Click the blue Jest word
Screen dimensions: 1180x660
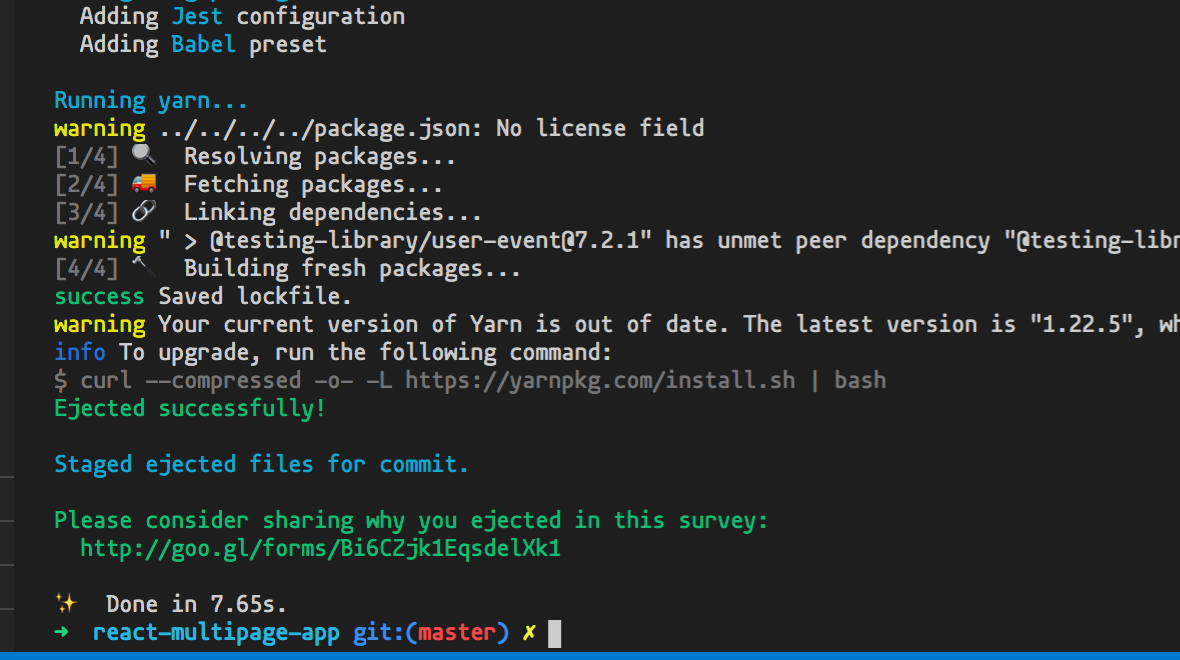point(197,17)
